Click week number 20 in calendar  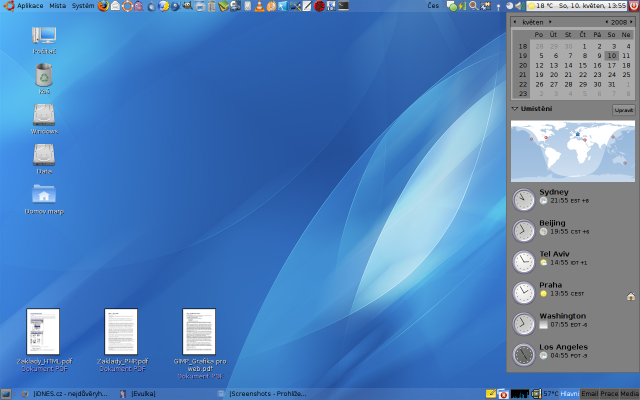(523, 65)
